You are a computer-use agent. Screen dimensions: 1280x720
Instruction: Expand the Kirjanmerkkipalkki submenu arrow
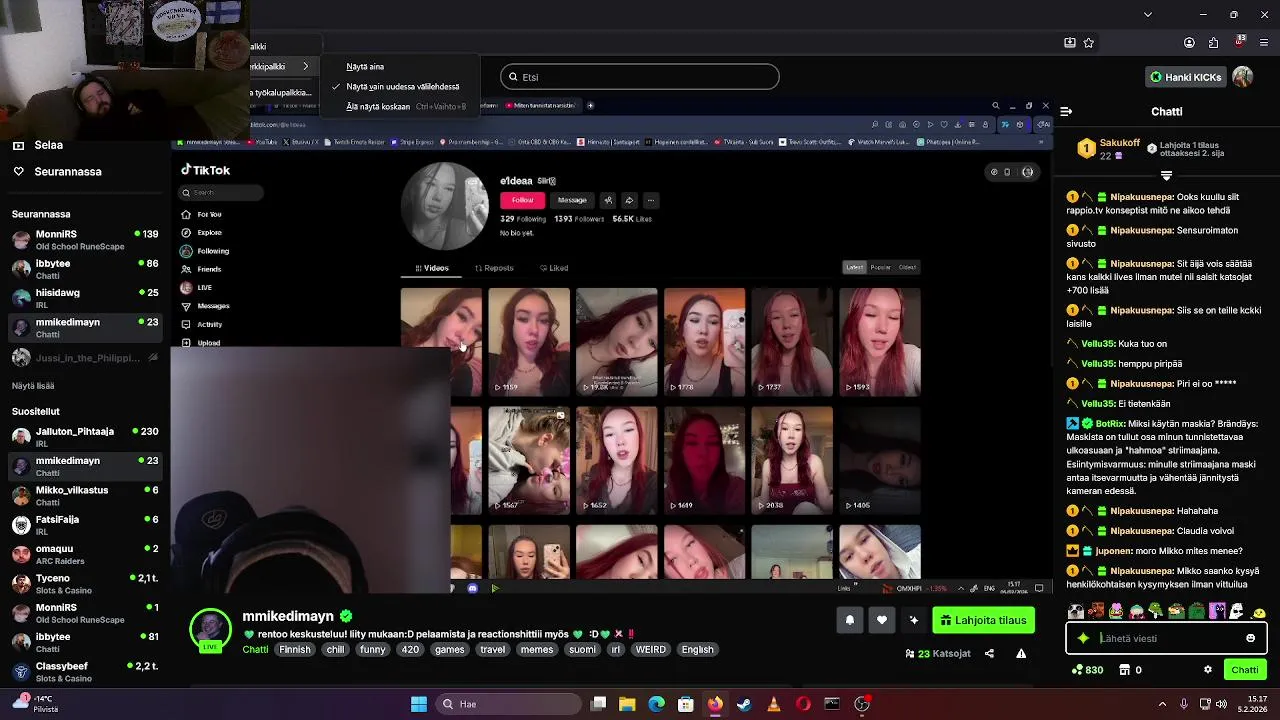pyautogui.click(x=306, y=67)
